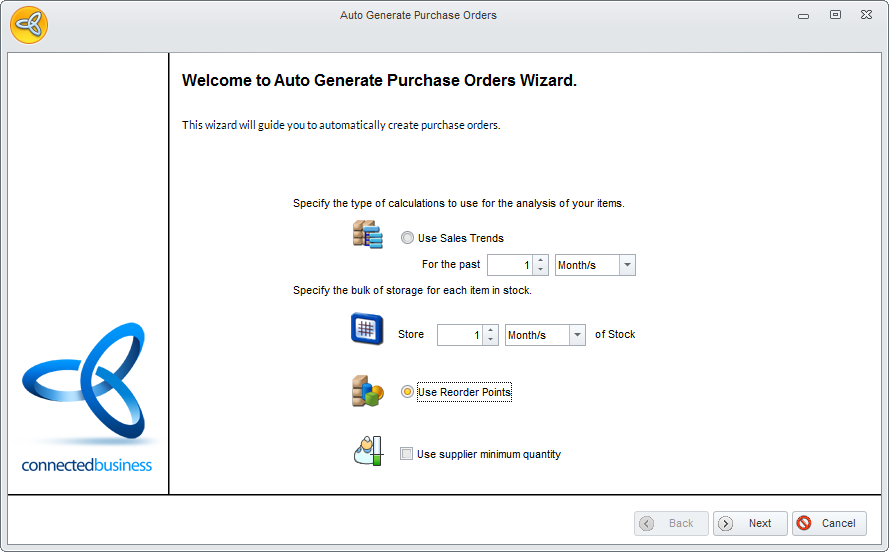Viewport: 889px width, 552px height.
Task: Increase the Store quantity value
Action: [490, 330]
